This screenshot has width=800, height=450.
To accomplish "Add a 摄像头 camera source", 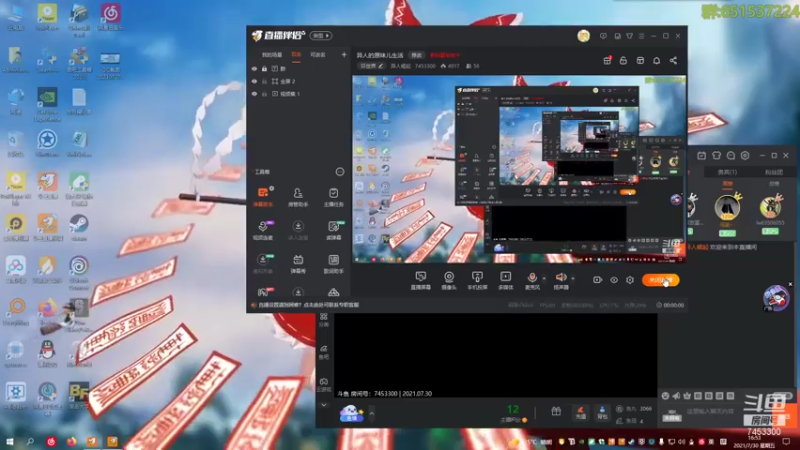I will tap(448, 280).
